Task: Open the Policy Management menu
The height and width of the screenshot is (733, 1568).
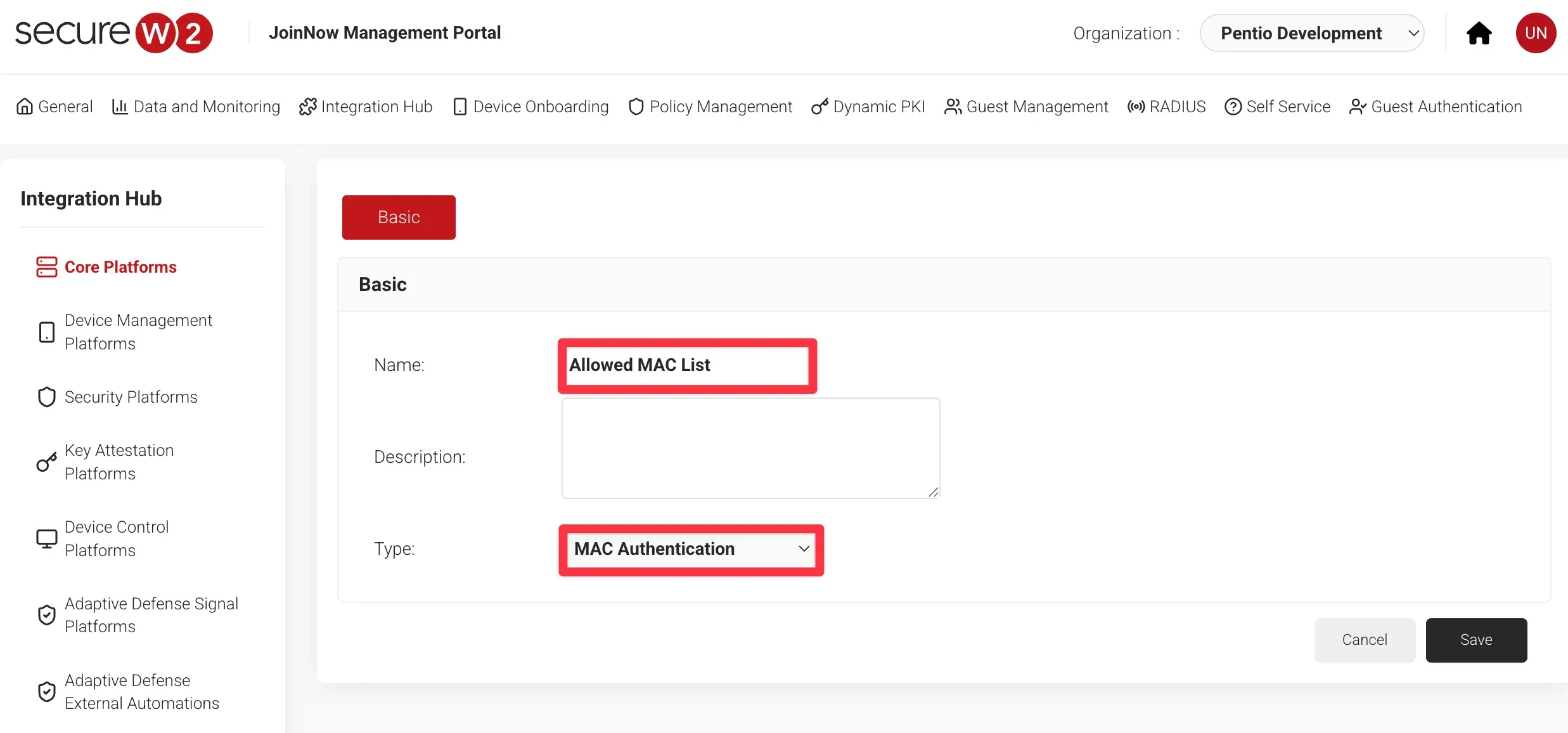Action: [710, 107]
